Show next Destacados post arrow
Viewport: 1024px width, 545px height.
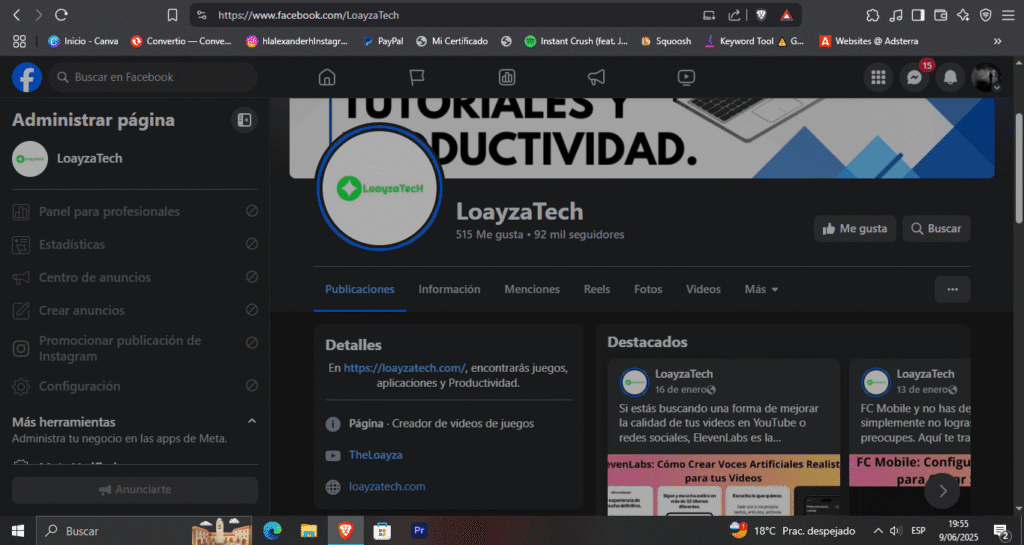point(942,491)
